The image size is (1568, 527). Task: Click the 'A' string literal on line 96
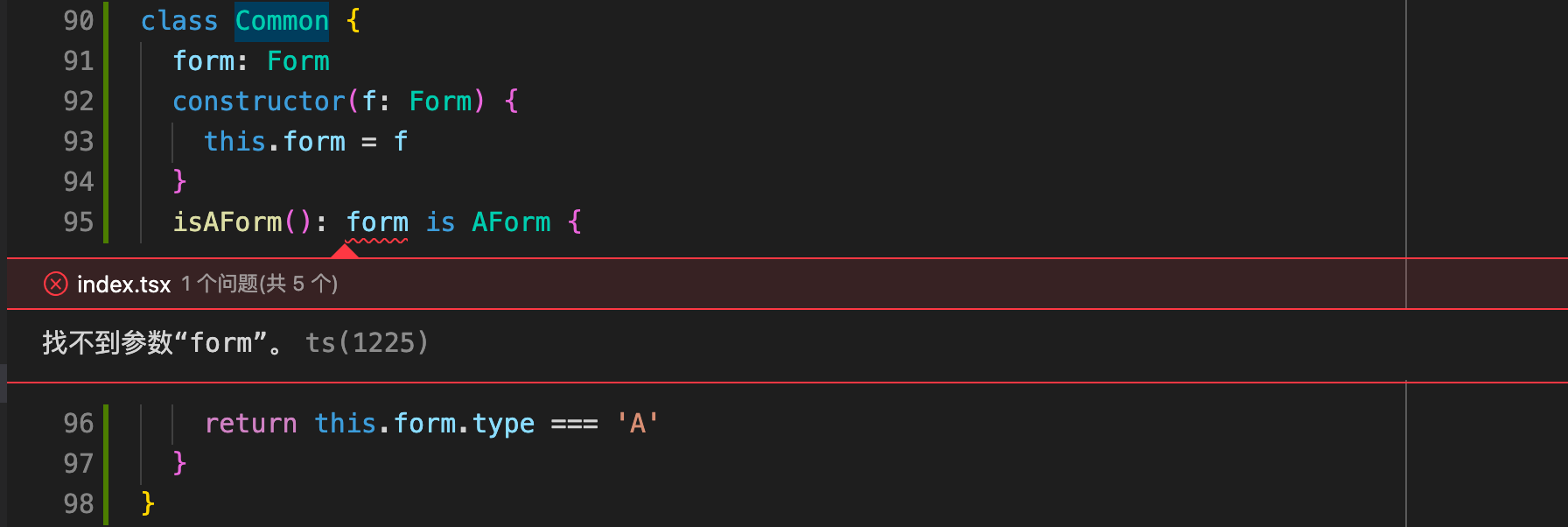pos(637,424)
